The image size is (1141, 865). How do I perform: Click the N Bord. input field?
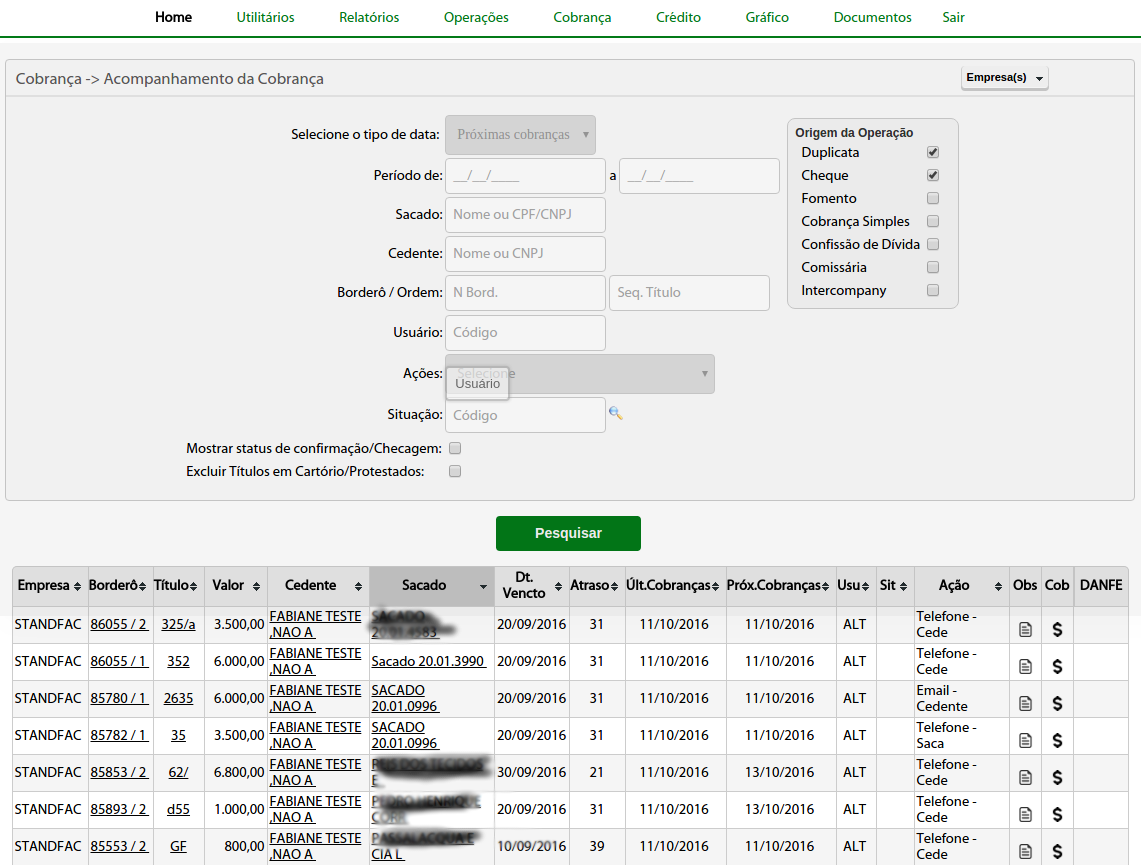pos(525,292)
